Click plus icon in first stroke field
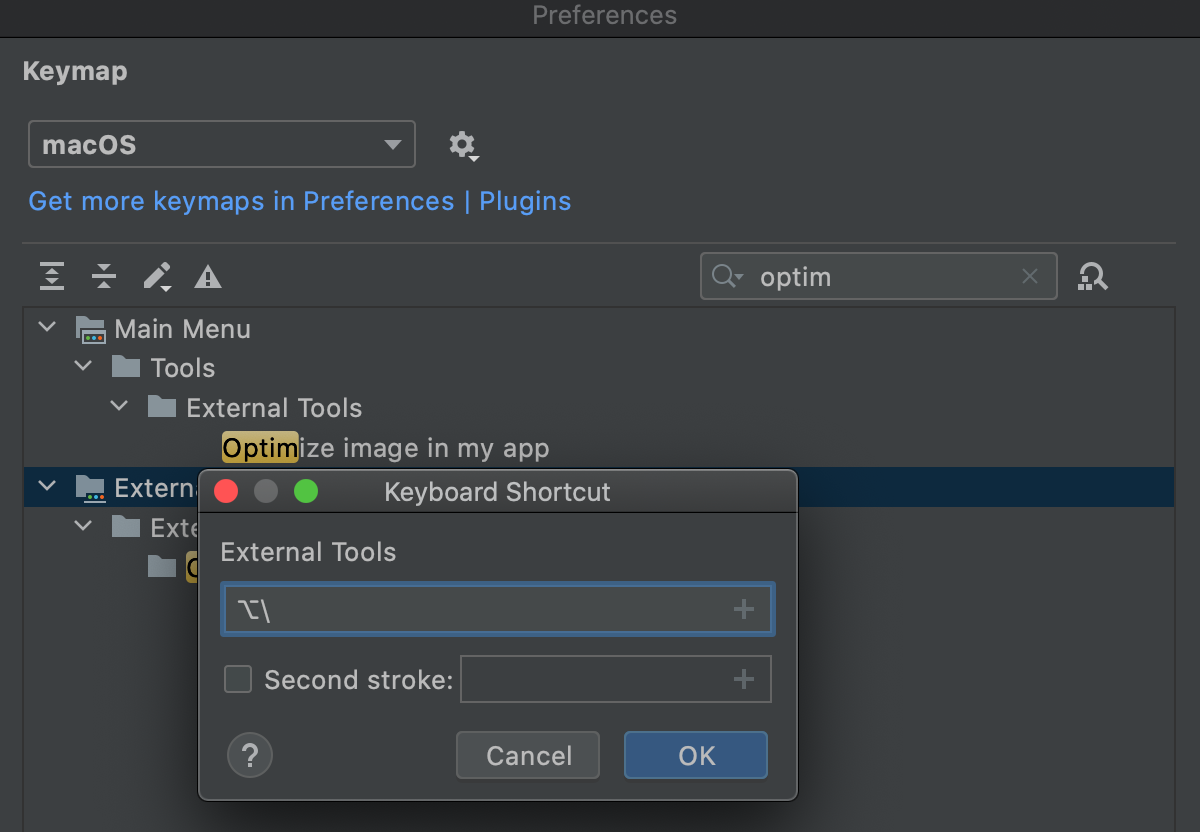This screenshot has height=832, width=1200. (744, 608)
